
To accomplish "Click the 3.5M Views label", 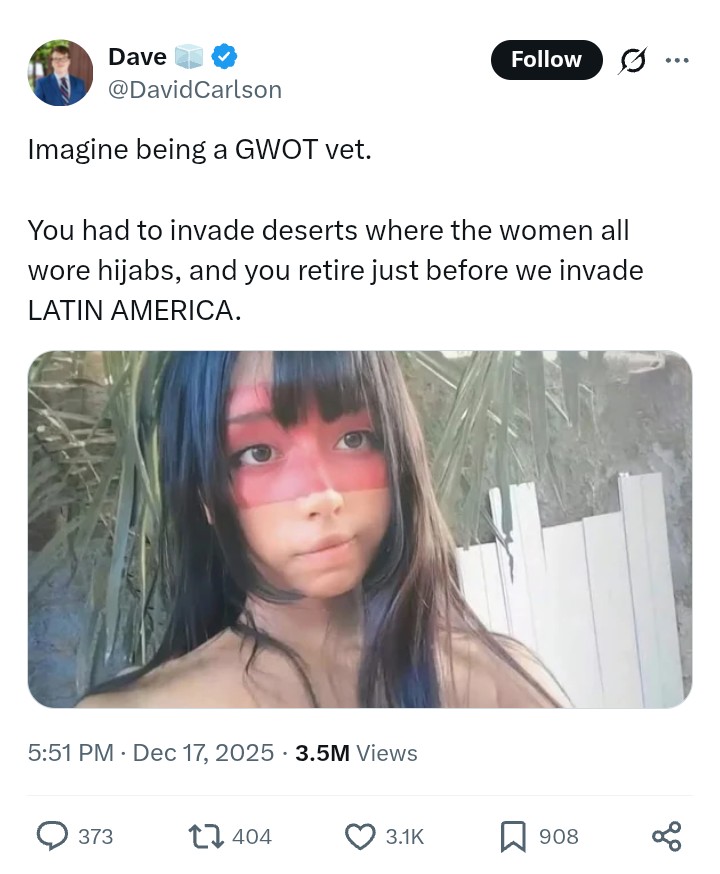I will (356, 753).
